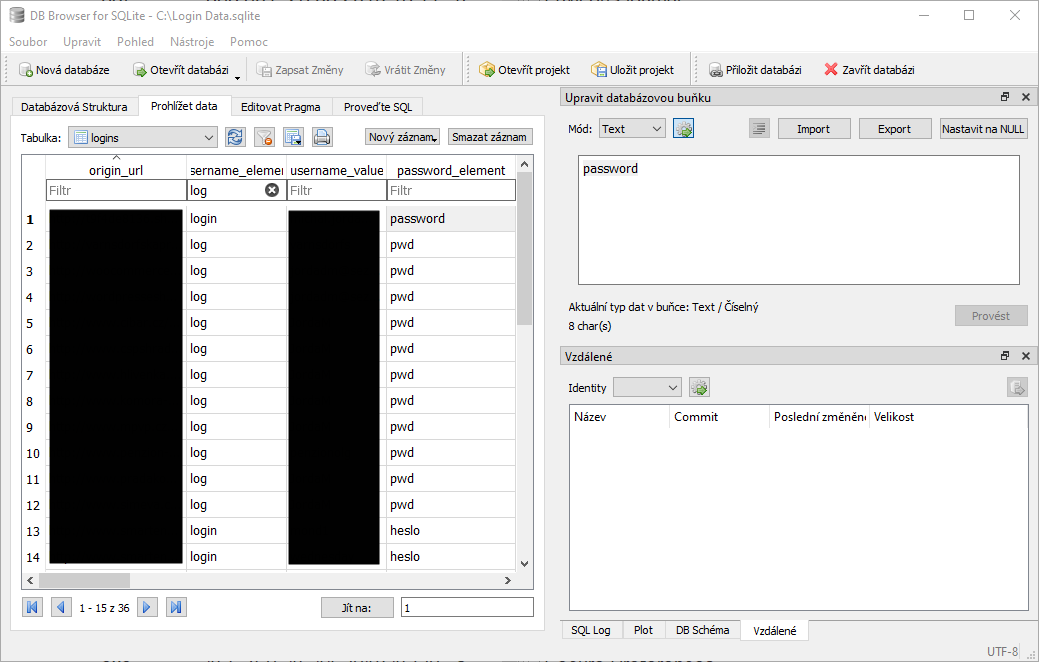
Task: Click the text alignment icon in cell editor
Action: 759,129
